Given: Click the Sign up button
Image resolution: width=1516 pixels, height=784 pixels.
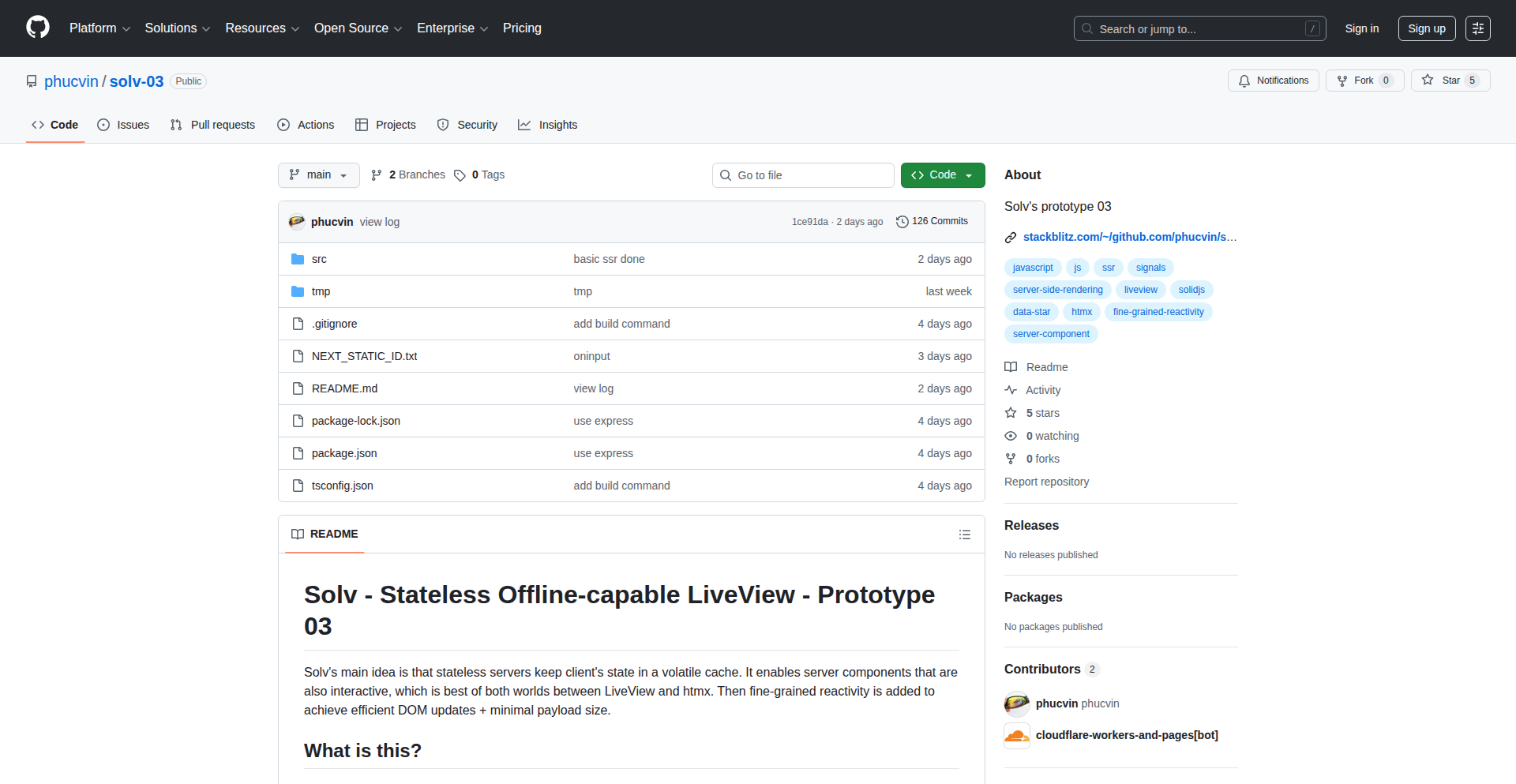Looking at the screenshot, I should coord(1426,28).
